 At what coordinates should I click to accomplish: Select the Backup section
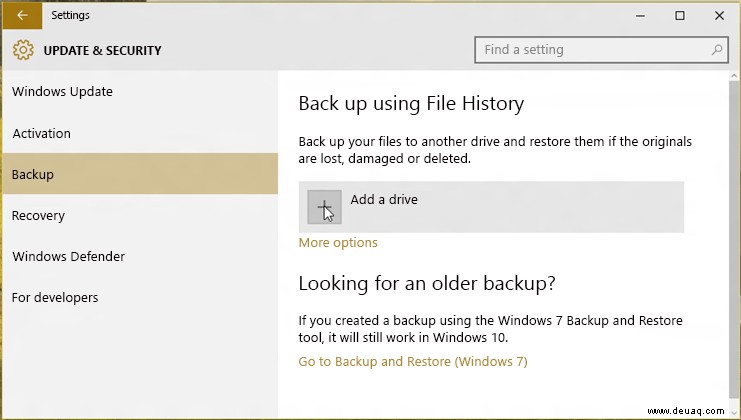coord(140,174)
